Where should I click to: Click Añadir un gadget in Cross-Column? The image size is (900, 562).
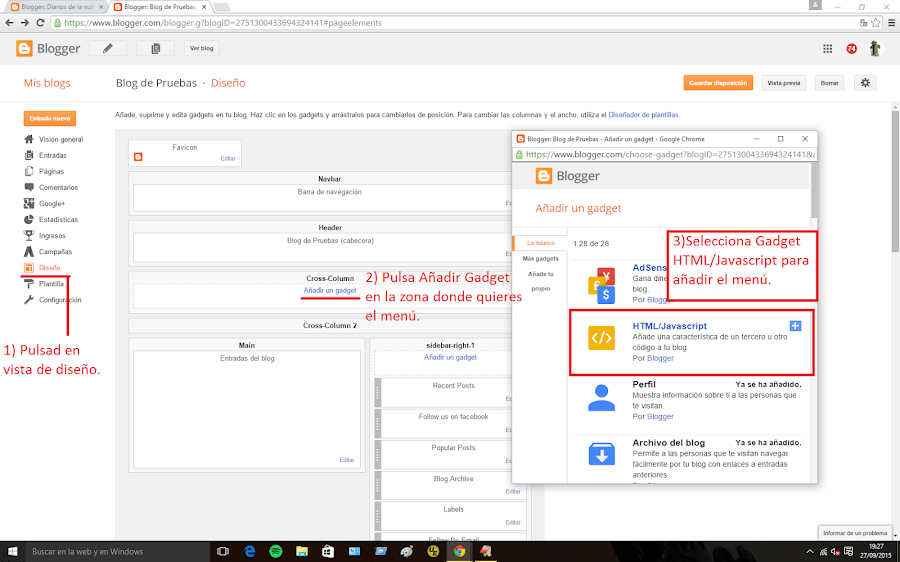[x=330, y=290]
